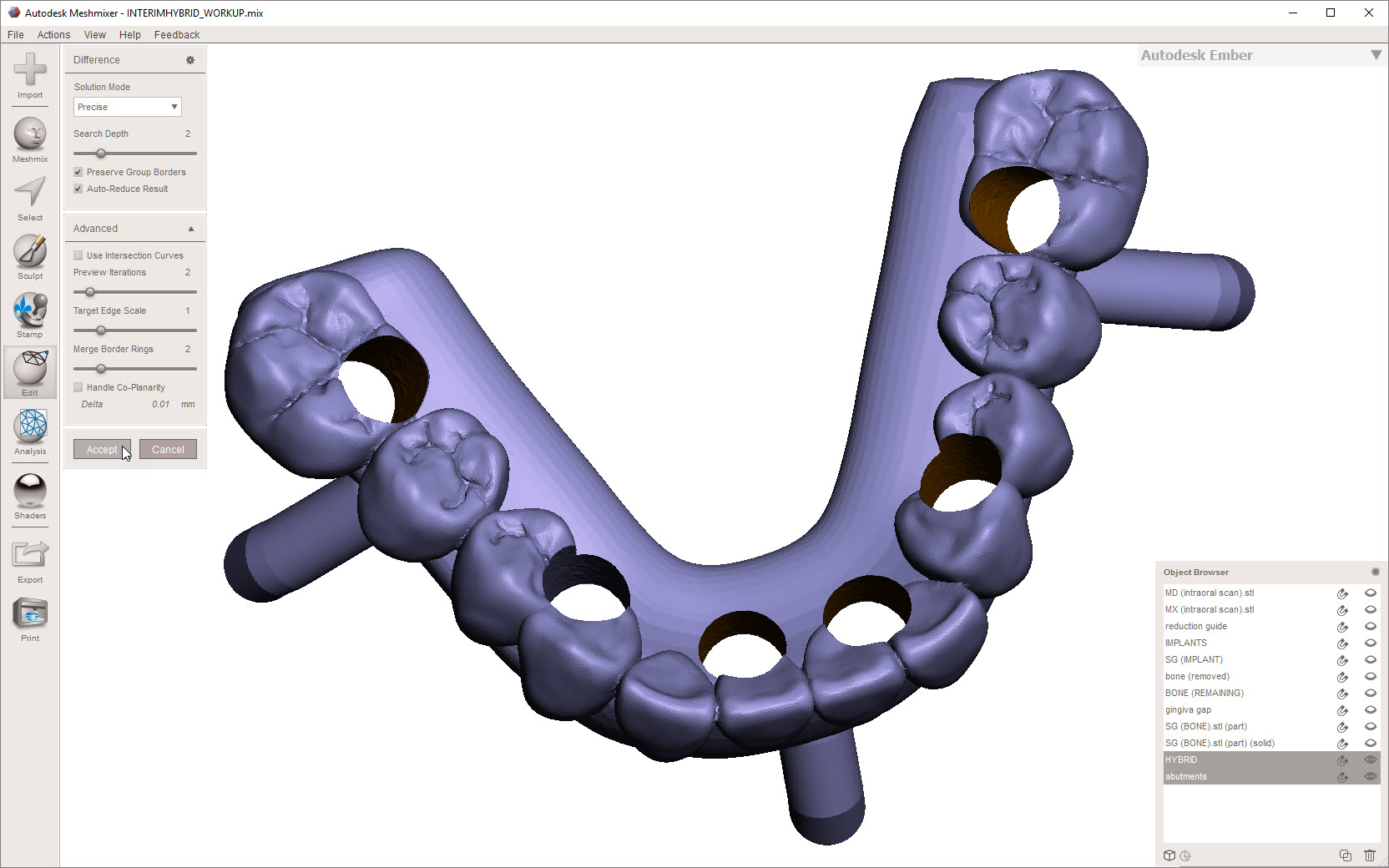Select gingiva gap in Object Browser
The width and height of the screenshot is (1389, 868).
[1271, 709]
